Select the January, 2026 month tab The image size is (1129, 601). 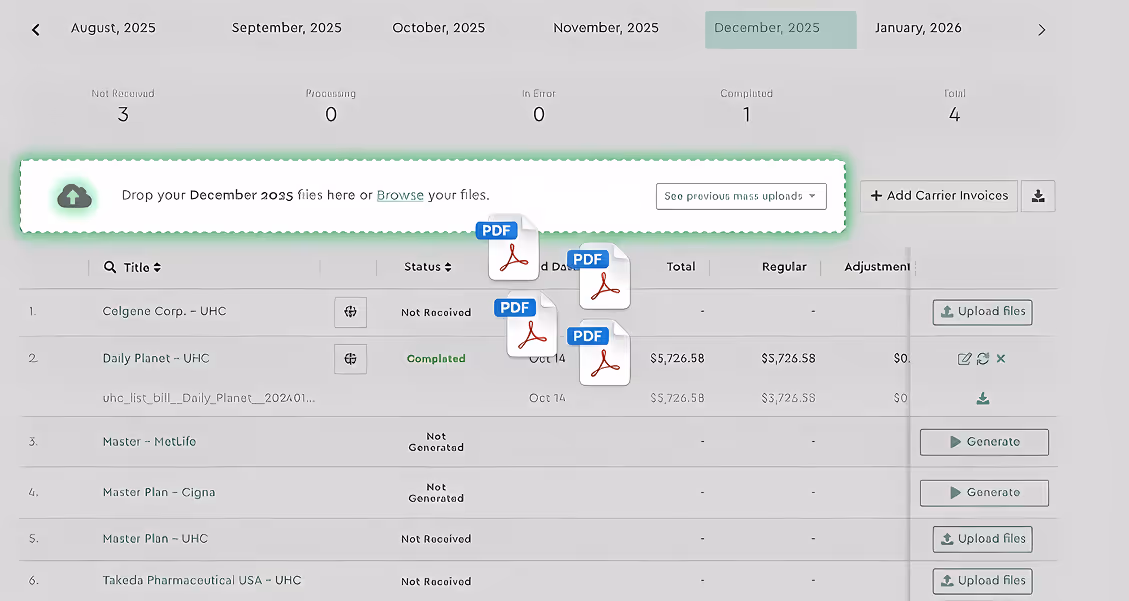tap(918, 28)
